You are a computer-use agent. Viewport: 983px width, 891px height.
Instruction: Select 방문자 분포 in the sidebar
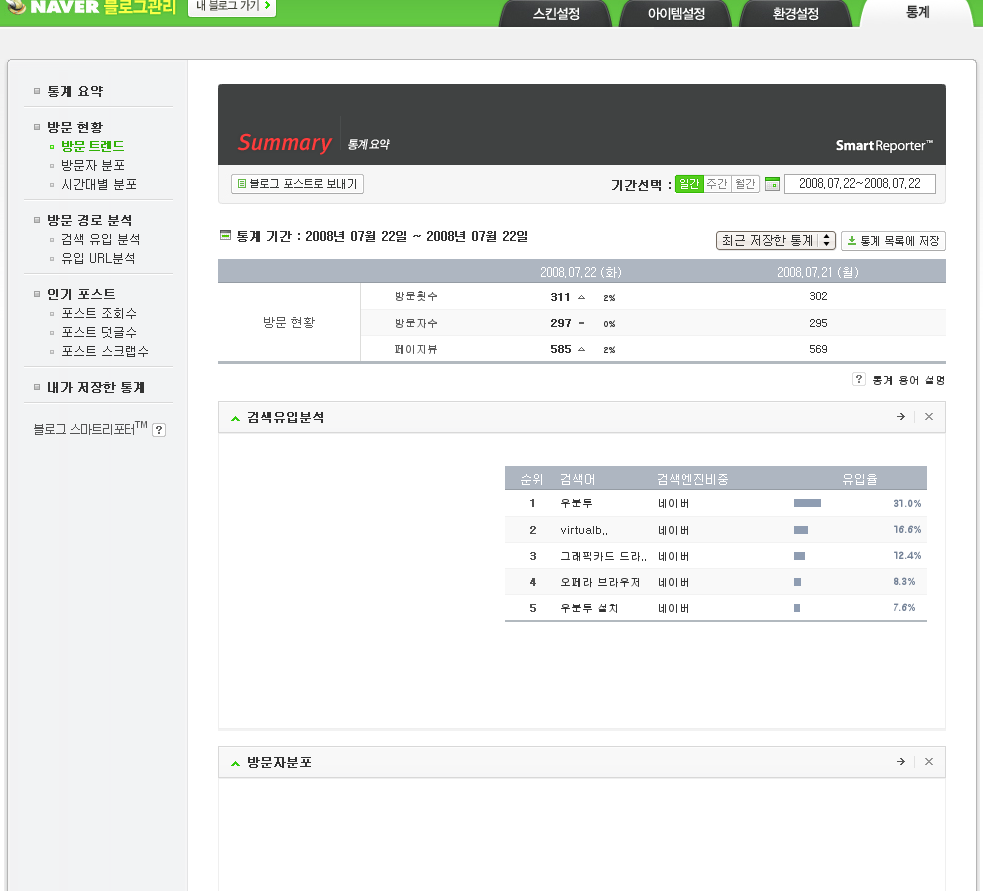(x=93, y=166)
